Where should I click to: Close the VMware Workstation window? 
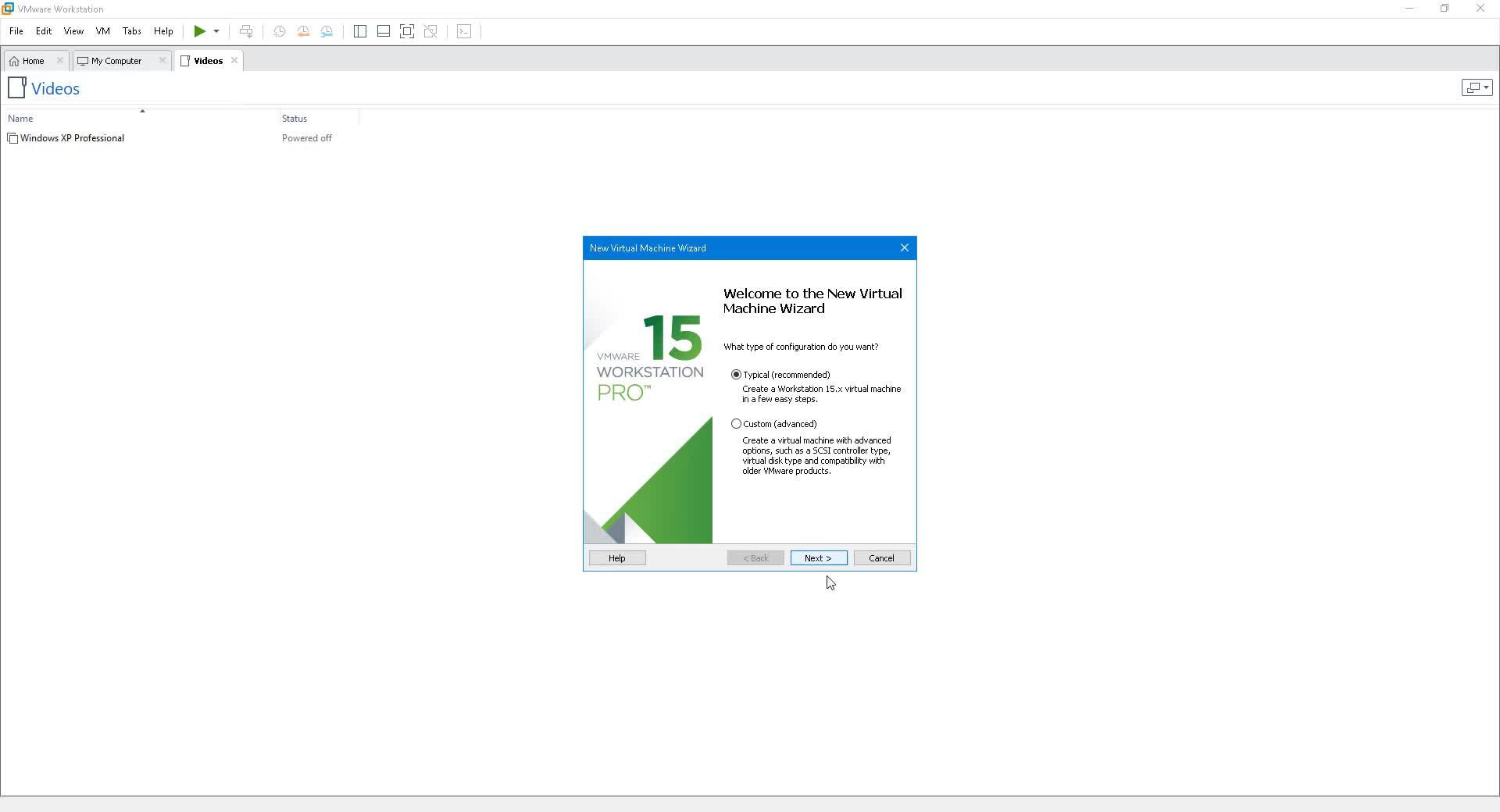click(x=1480, y=9)
